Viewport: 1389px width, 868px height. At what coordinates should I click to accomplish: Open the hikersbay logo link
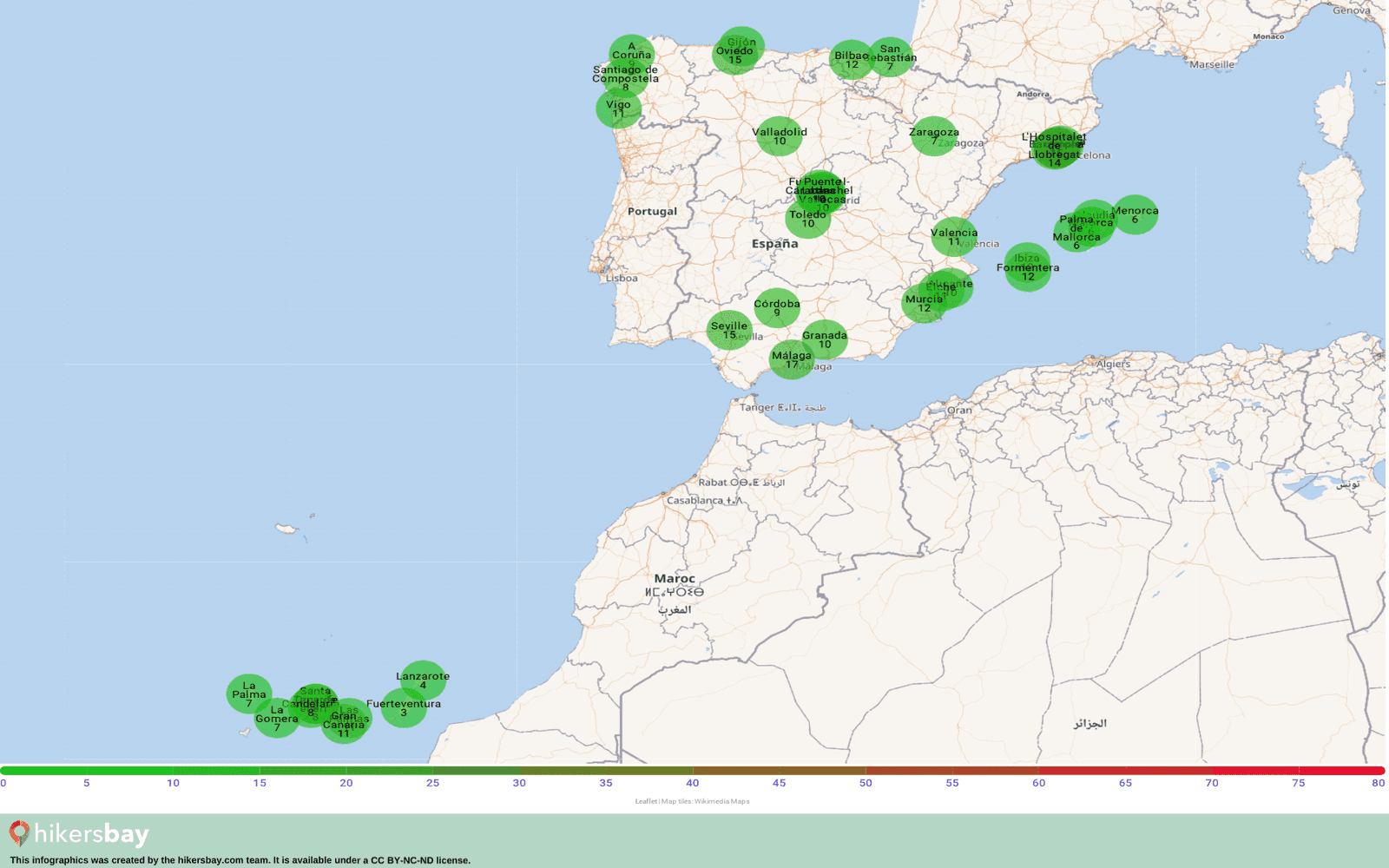tap(79, 834)
